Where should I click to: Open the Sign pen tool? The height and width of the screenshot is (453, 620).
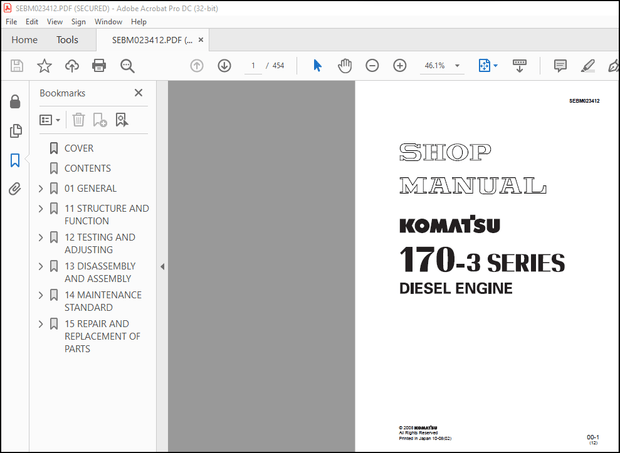pyautogui.click(x=613, y=66)
